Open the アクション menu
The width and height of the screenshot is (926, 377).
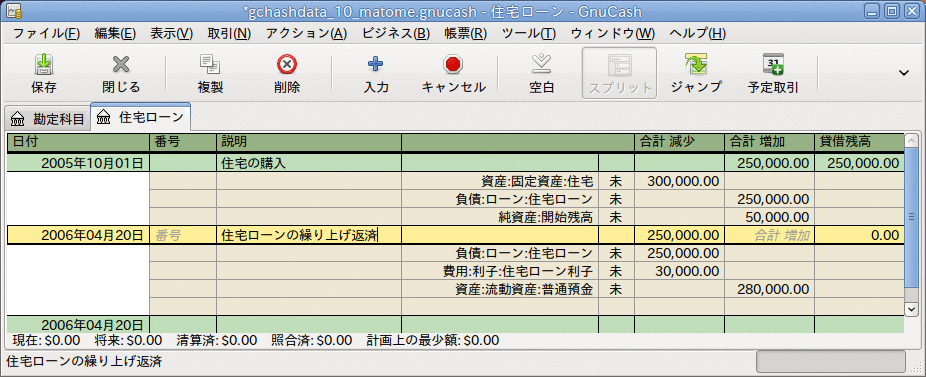pyautogui.click(x=306, y=33)
